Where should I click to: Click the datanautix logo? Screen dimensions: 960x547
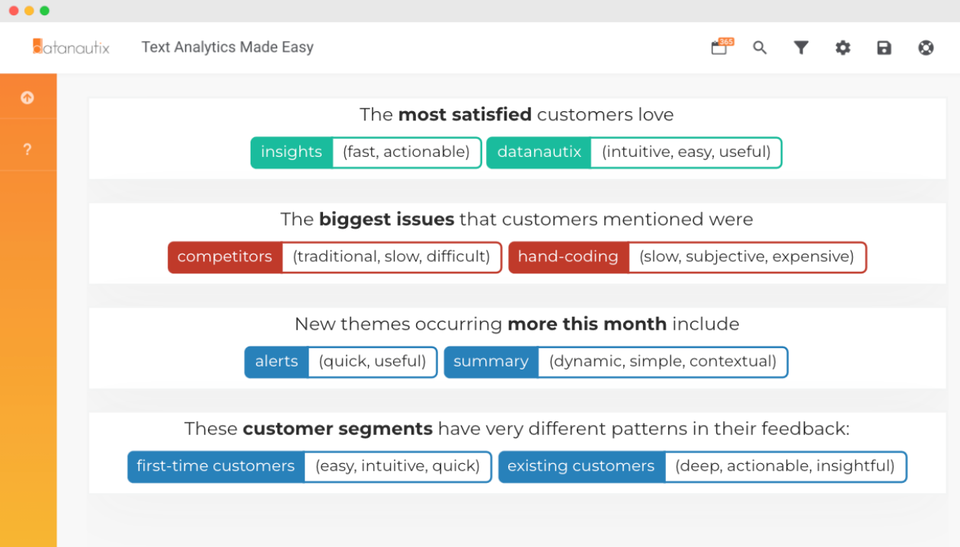tap(71, 47)
